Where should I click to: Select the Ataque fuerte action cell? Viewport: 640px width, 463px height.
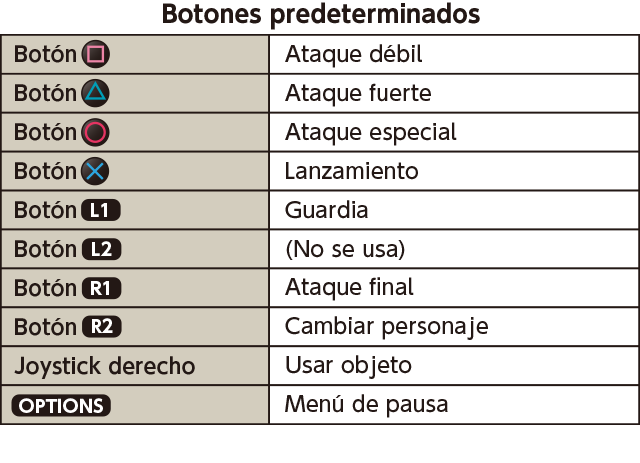click(x=454, y=93)
